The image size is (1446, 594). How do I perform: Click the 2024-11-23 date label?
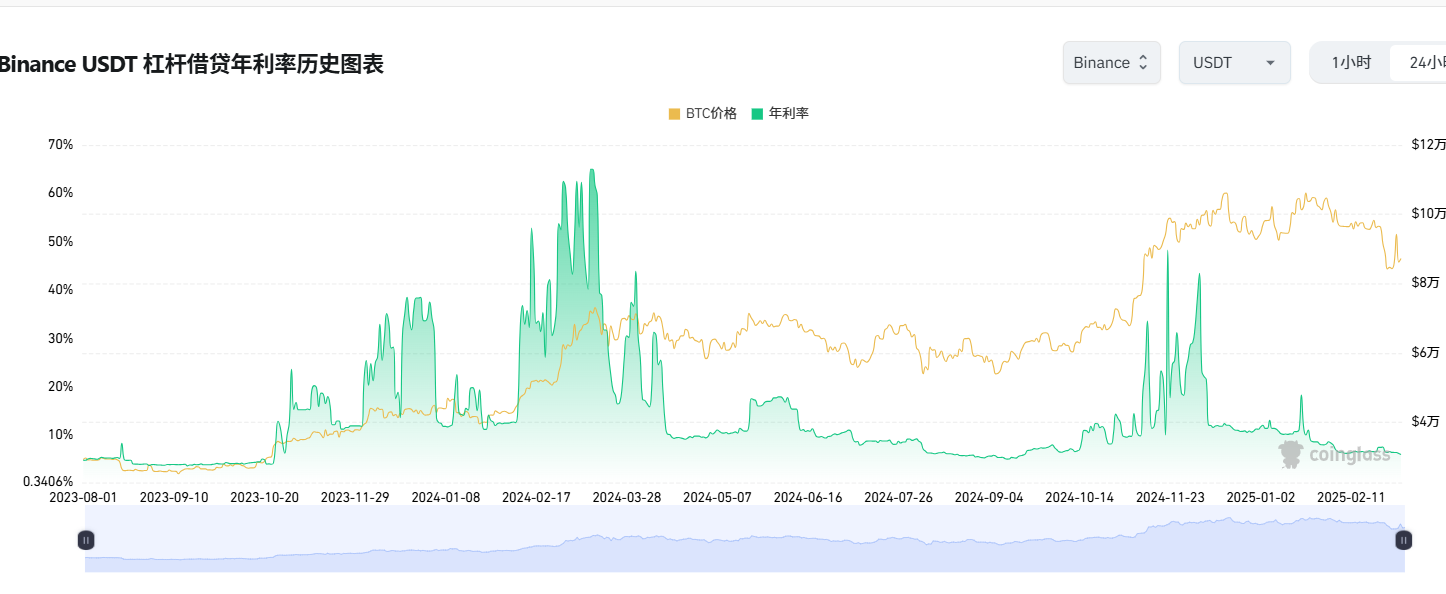[x=1170, y=497]
